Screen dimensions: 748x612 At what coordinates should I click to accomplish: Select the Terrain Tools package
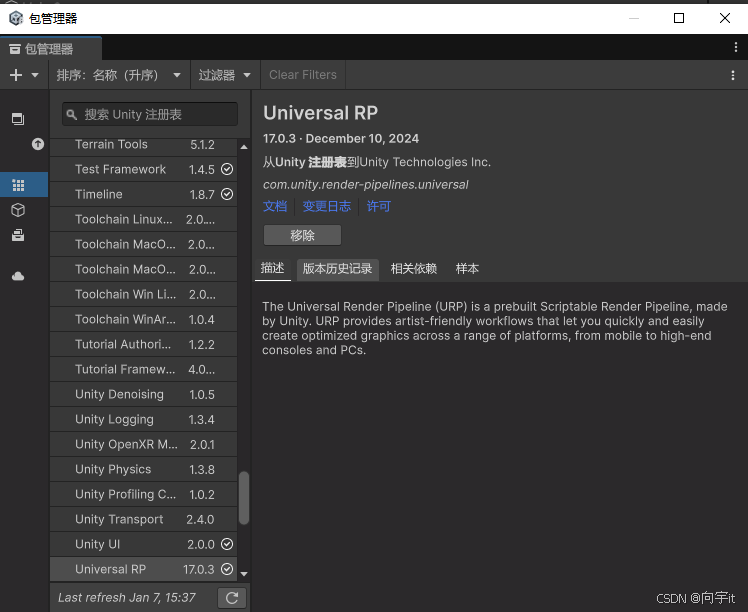coord(144,145)
